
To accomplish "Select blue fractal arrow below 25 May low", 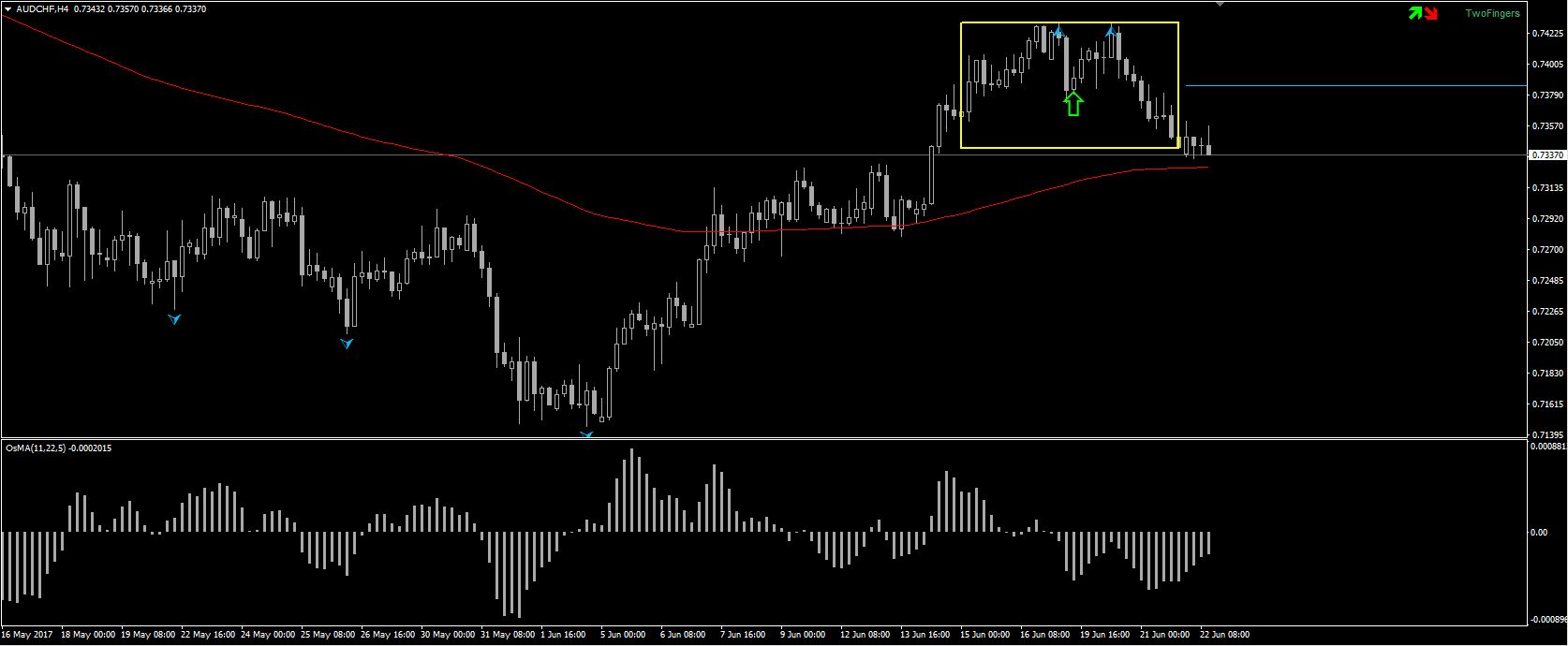I will click(347, 344).
